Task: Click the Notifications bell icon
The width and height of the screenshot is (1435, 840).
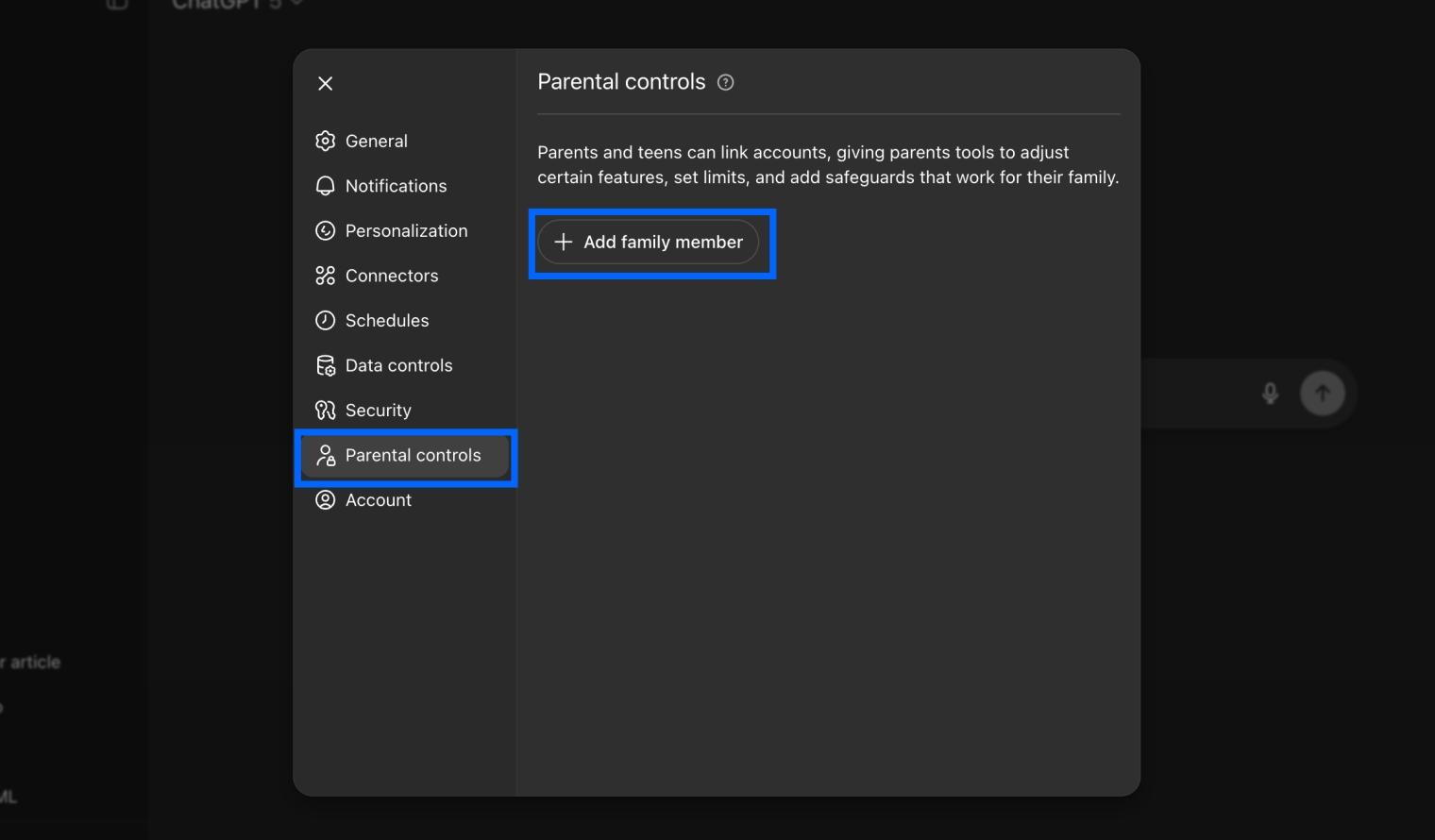Action: point(325,186)
